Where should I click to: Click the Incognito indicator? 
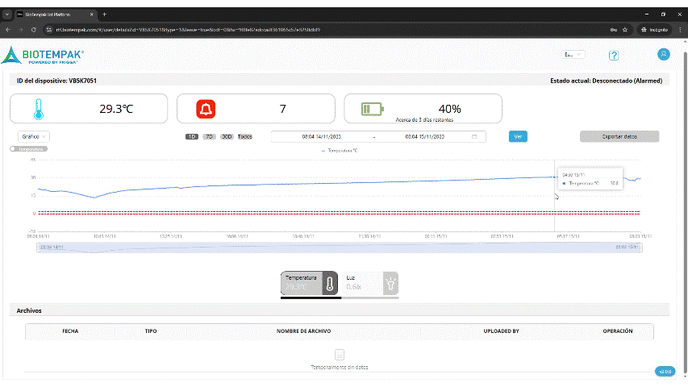[x=654, y=30]
